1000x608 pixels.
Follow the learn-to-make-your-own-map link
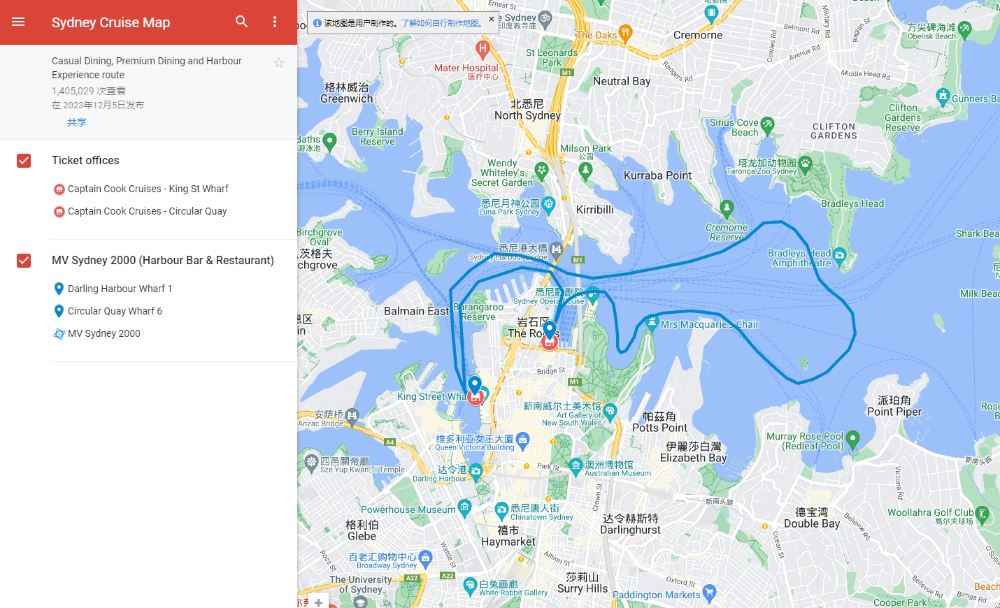[x=440, y=23]
